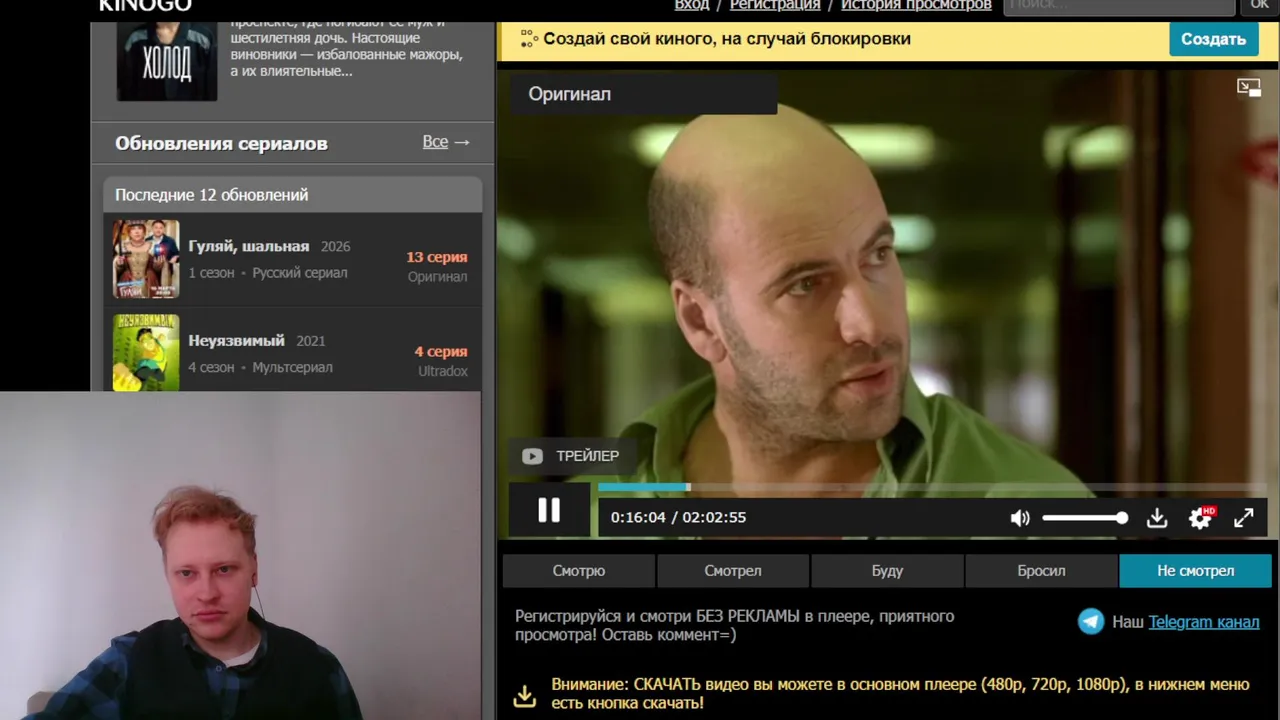Select the Буду status tab
Viewport: 1280px width, 720px height.
coord(887,571)
